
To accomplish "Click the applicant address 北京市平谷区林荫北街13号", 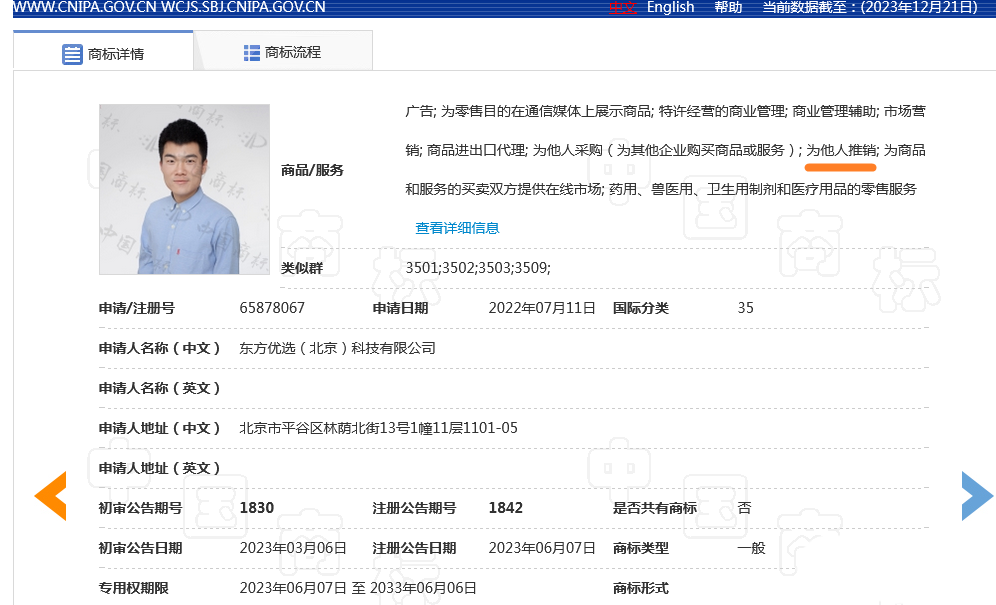I will click(378, 428).
